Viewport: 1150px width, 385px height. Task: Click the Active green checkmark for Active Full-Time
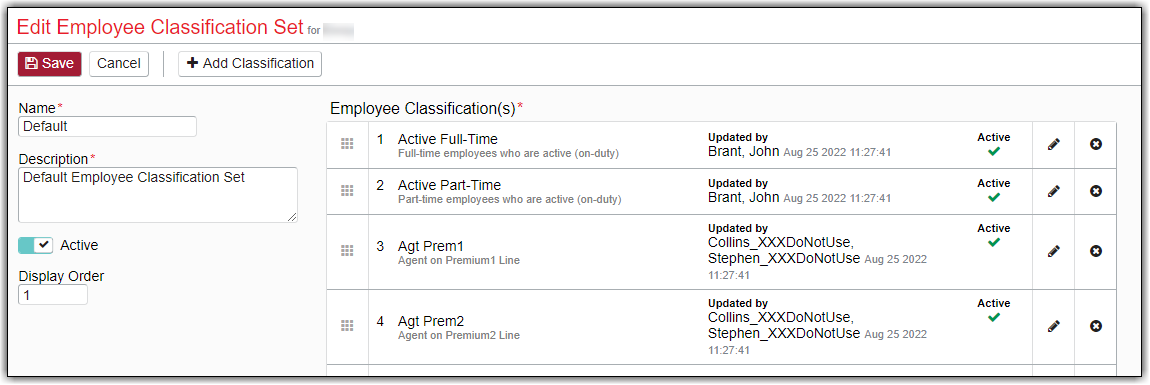[994, 152]
